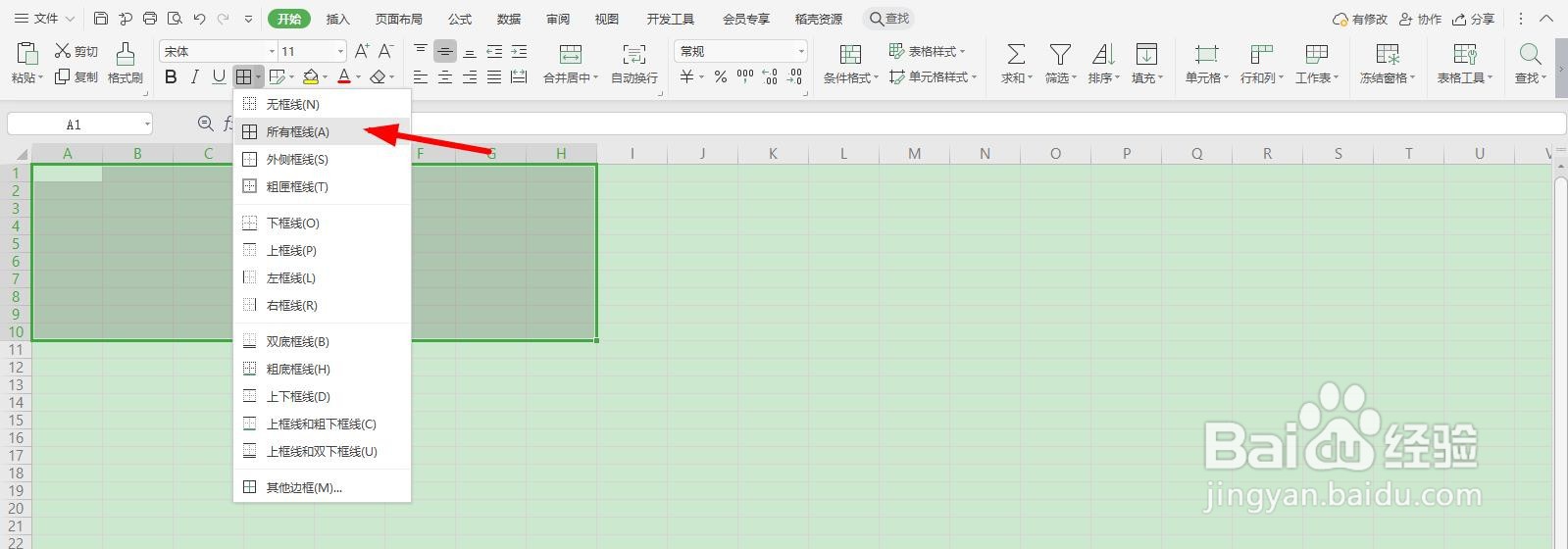Toggle align text left button
Image resolution: width=1568 pixels, height=549 pixels.
click(x=421, y=76)
